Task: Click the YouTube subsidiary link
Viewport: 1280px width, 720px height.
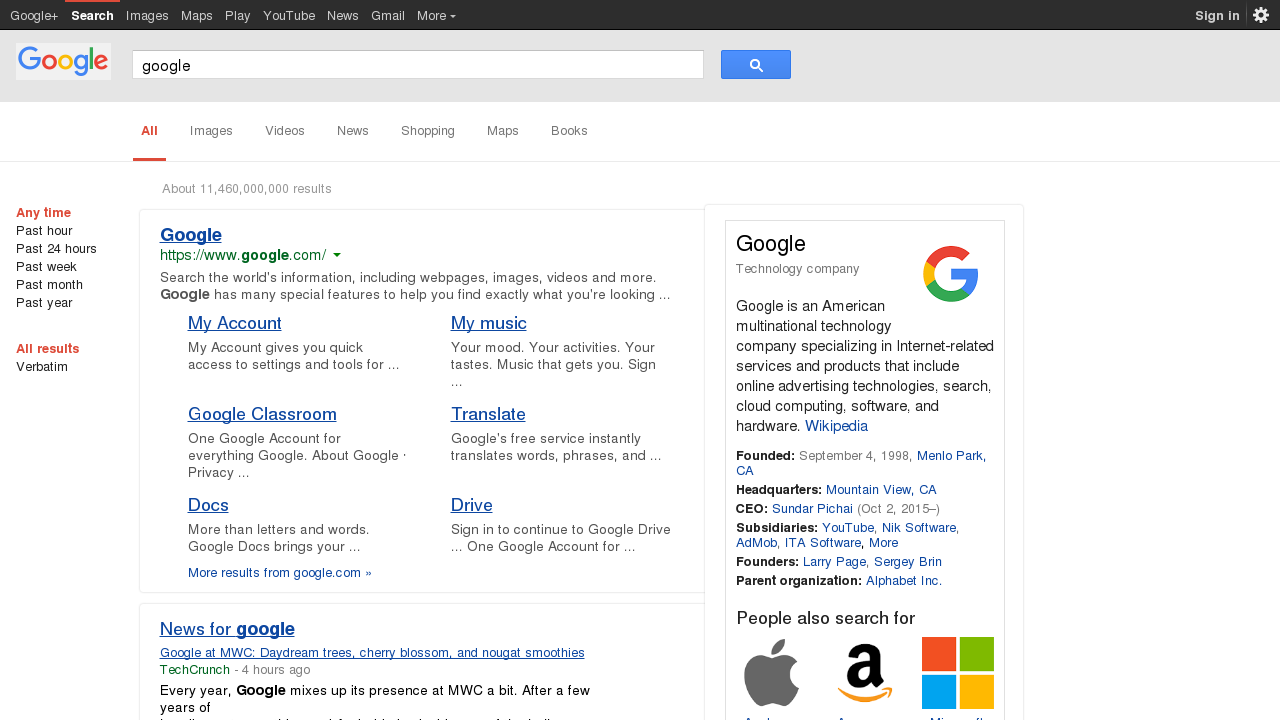Action: point(847,528)
